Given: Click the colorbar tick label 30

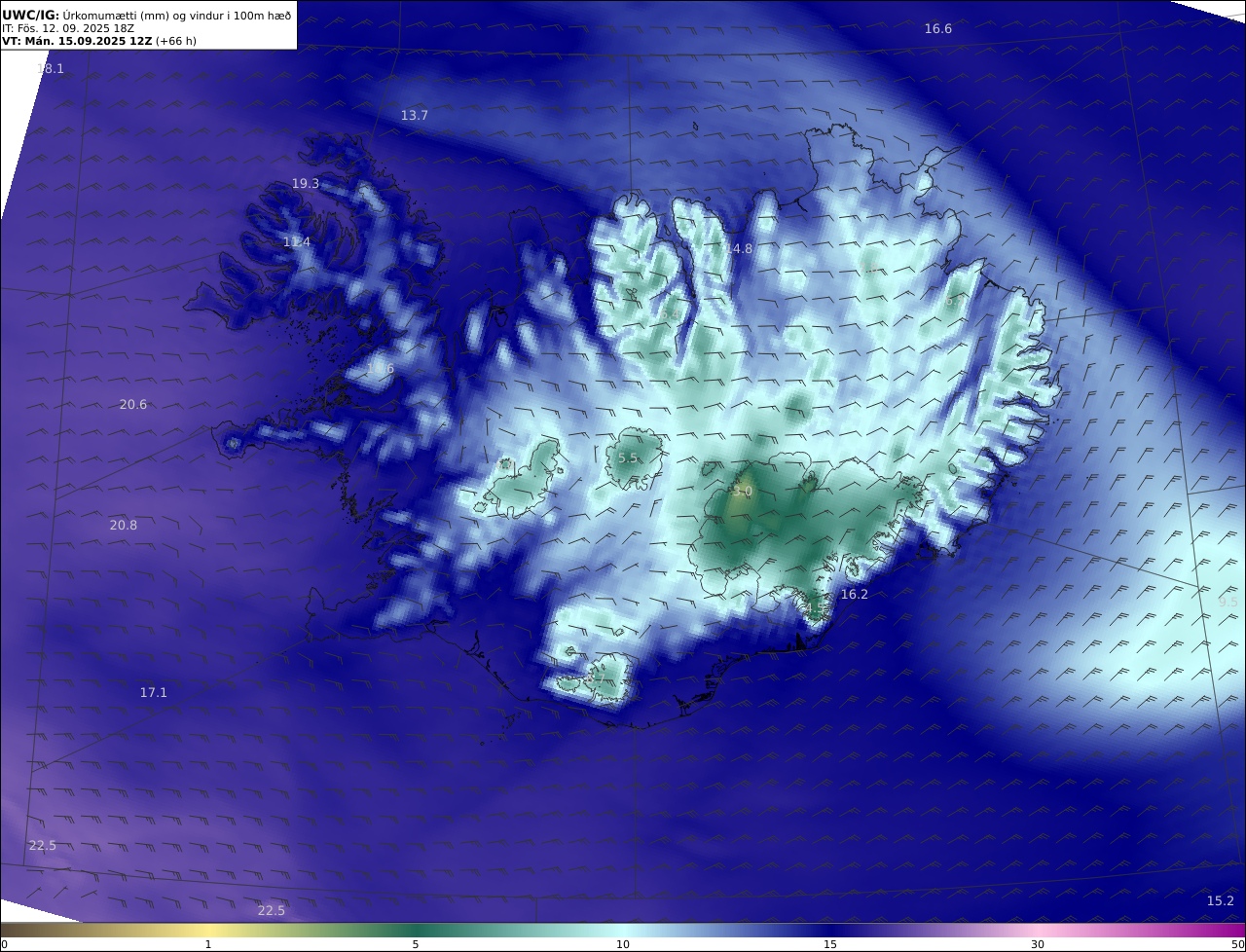Looking at the screenshot, I should point(1038,944).
